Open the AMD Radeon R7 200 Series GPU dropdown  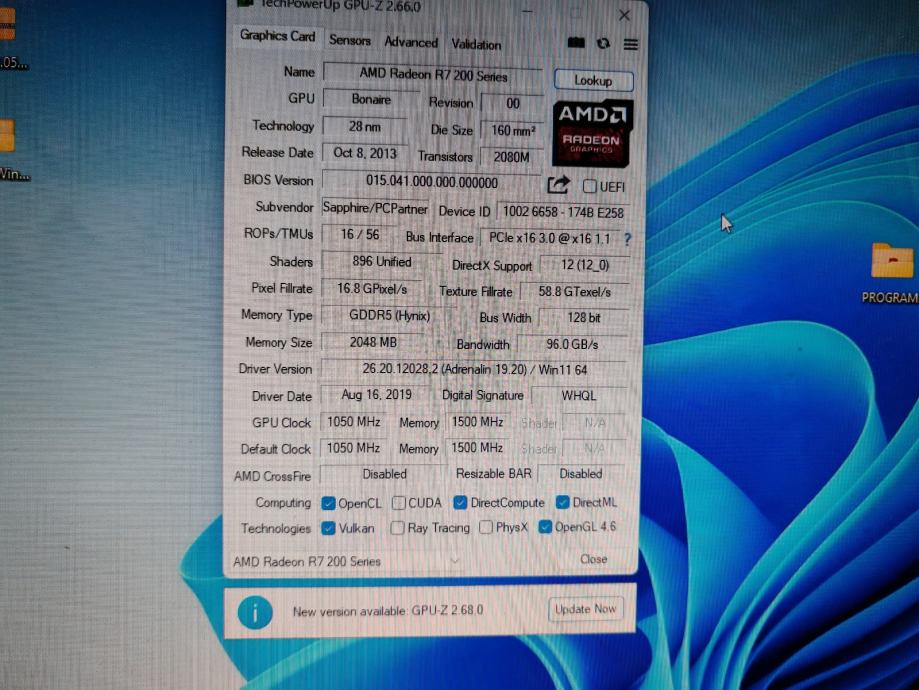(346, 562)
